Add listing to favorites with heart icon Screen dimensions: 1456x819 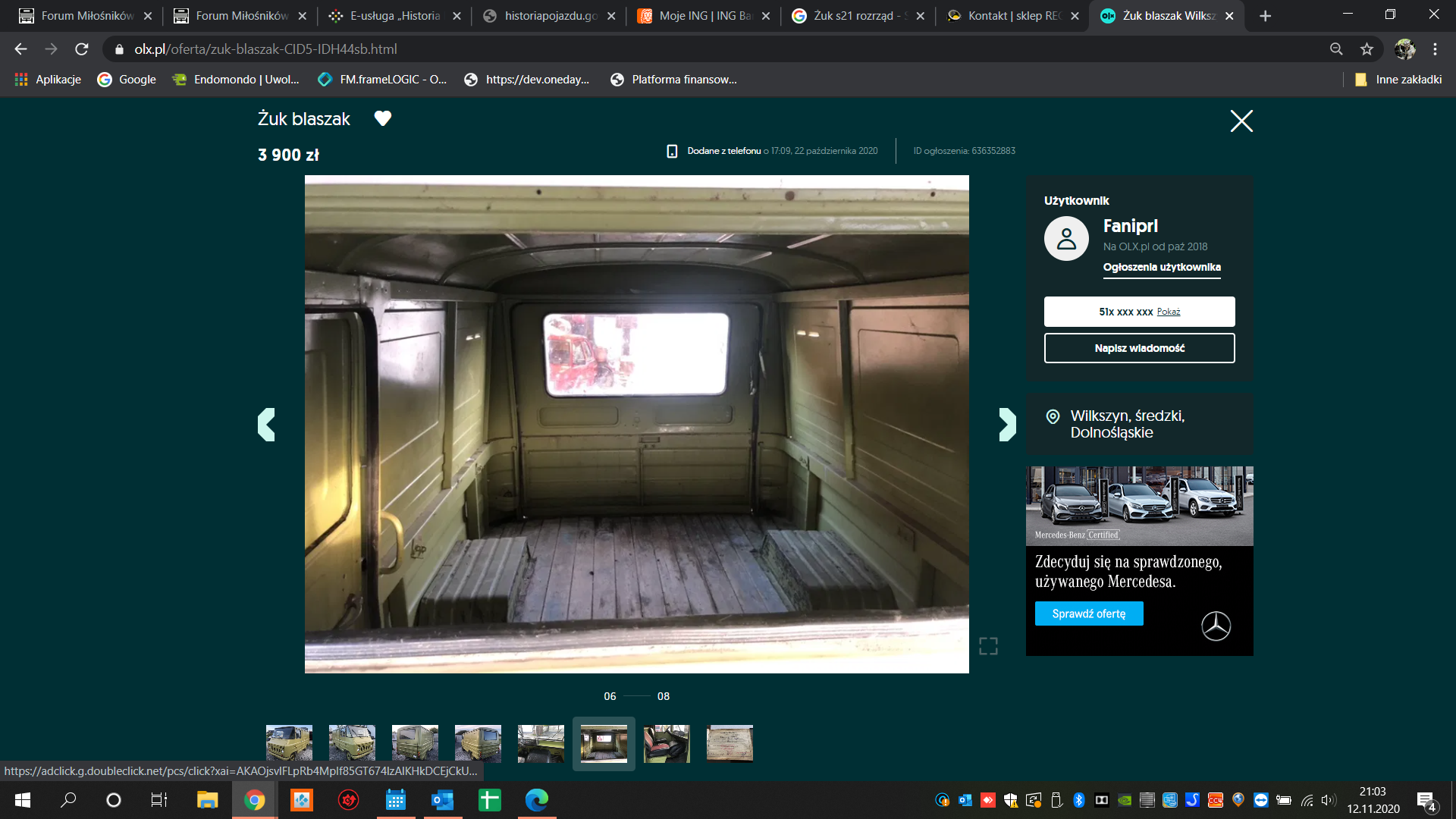coord(383,118)
